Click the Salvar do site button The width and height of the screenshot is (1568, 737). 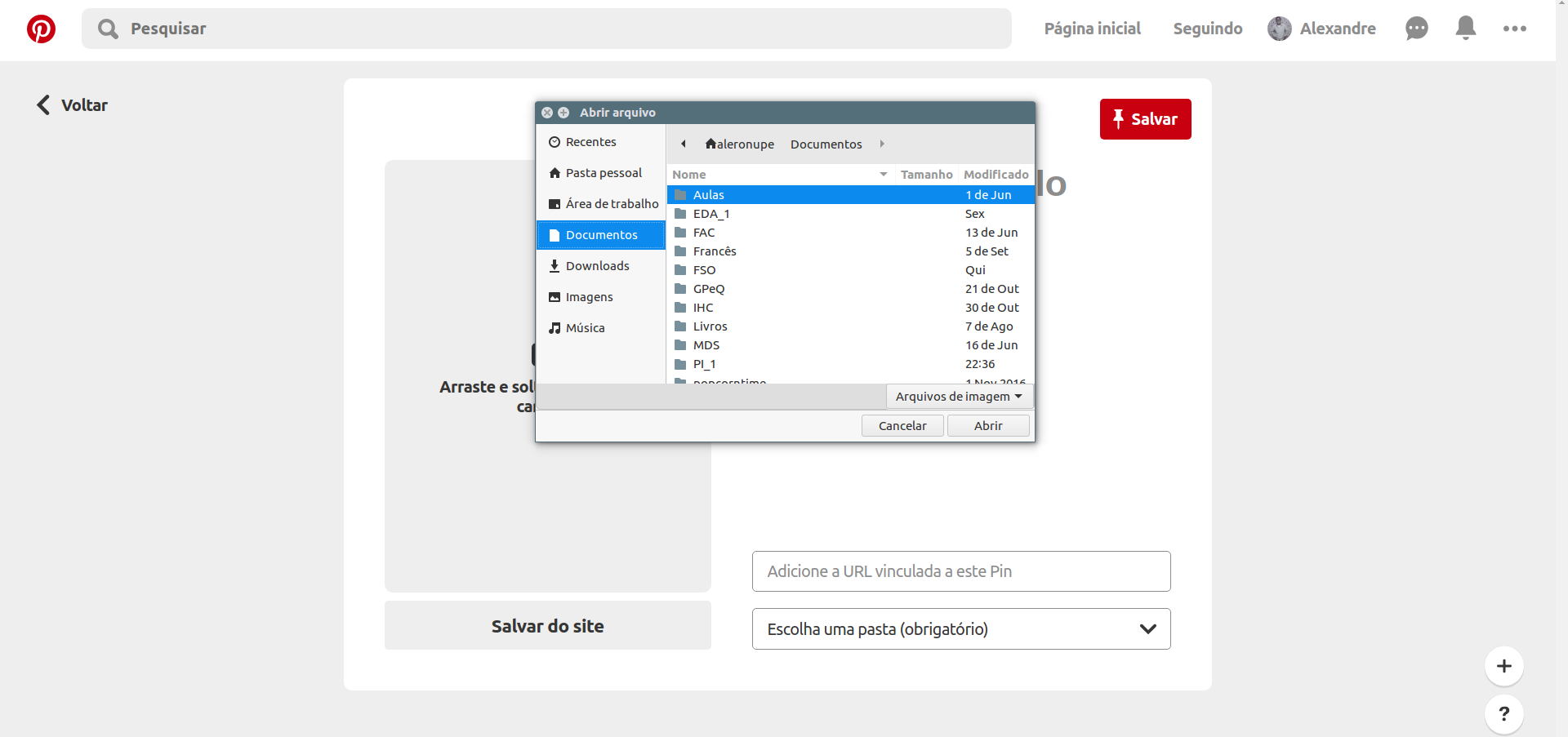coord(548,626)
